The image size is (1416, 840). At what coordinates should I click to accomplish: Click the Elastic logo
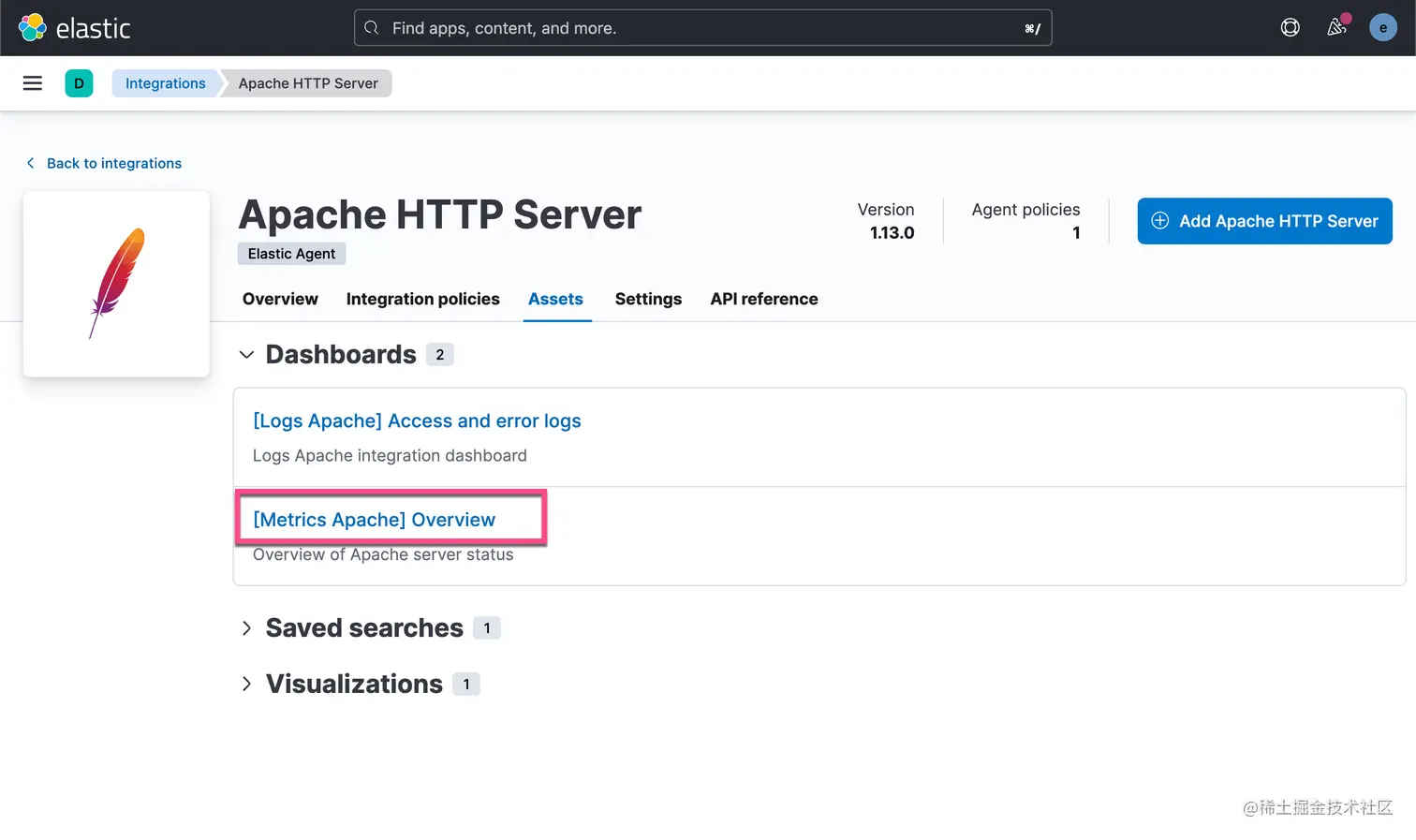(x=75, y=28)
